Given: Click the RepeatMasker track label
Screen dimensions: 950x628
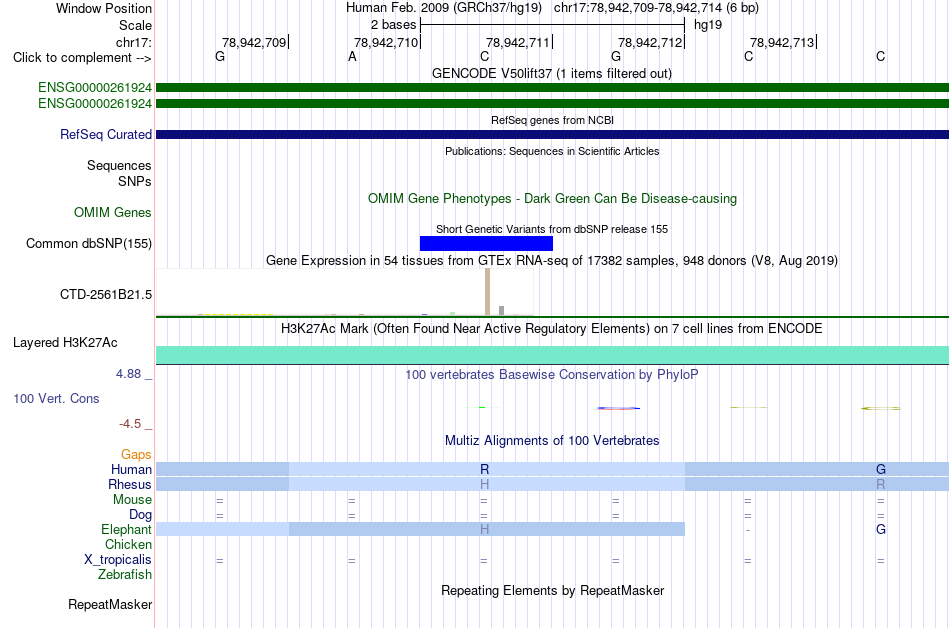Looking at the screenshot, I should pos(110,604).
